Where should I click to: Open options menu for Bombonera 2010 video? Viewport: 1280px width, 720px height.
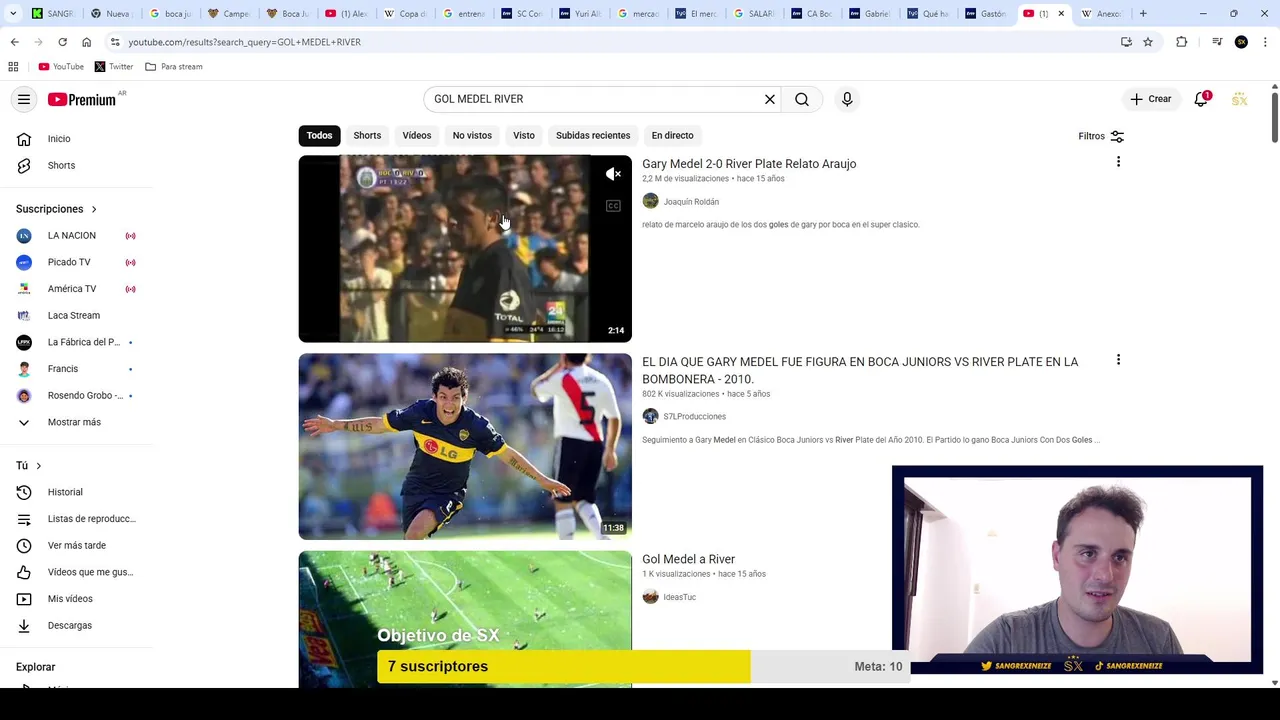tap(1118, 360)
